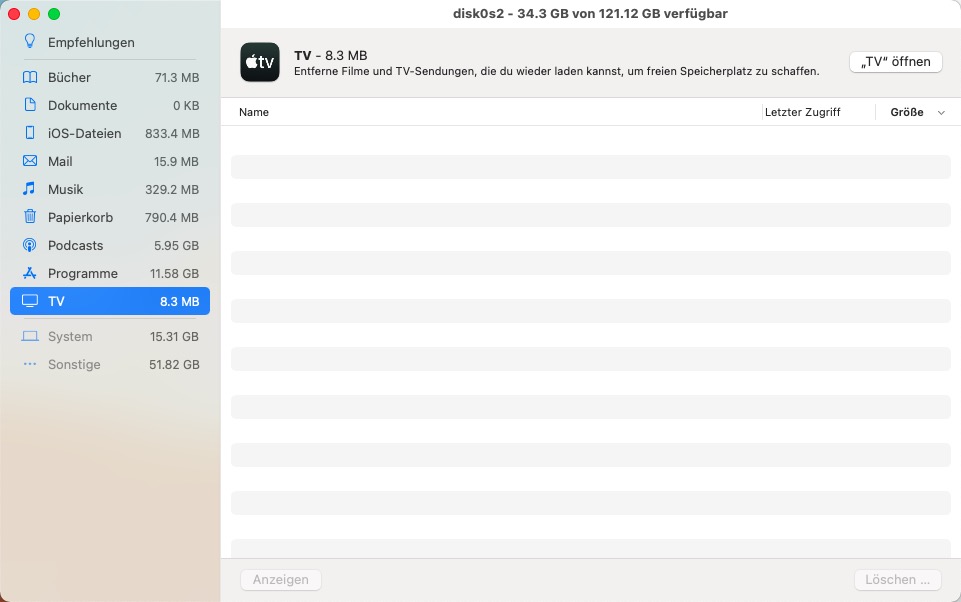961x602 pixels.
Task: Click the "TV - 8.3 MB" heading
Action: 330,55
